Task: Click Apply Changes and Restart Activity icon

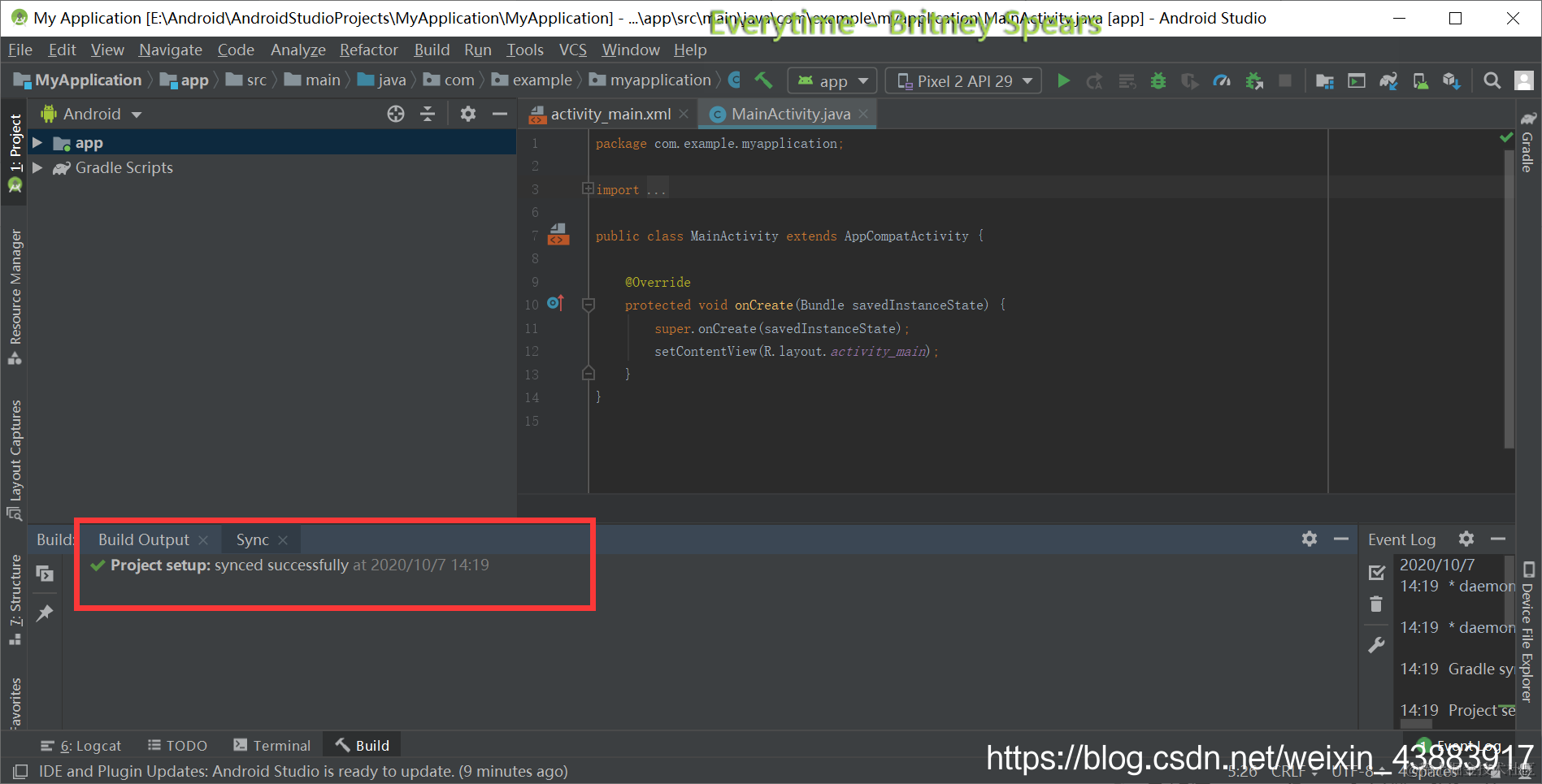Action: tap(1095, 80)
